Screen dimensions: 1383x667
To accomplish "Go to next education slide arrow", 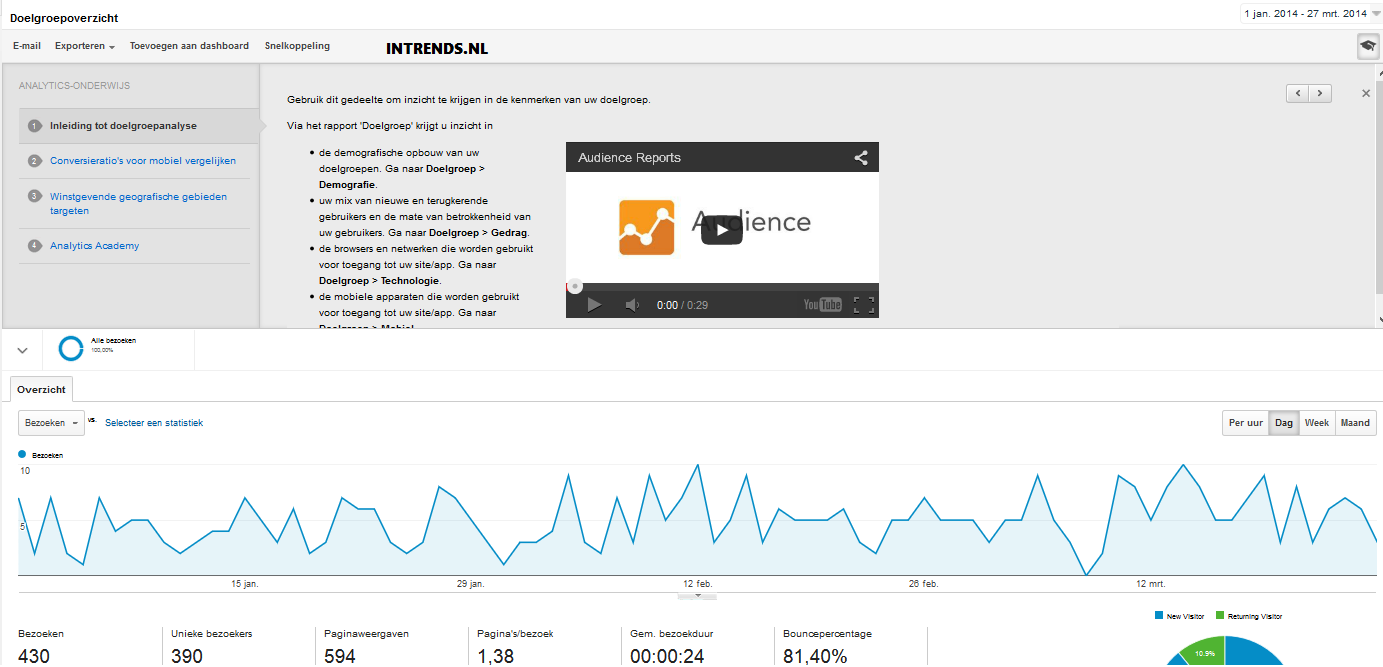I will pyautogui.click(x=1320, y=93).
